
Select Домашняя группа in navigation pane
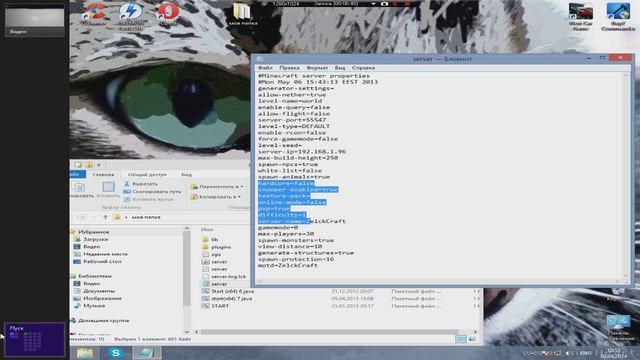click(103, 320)
